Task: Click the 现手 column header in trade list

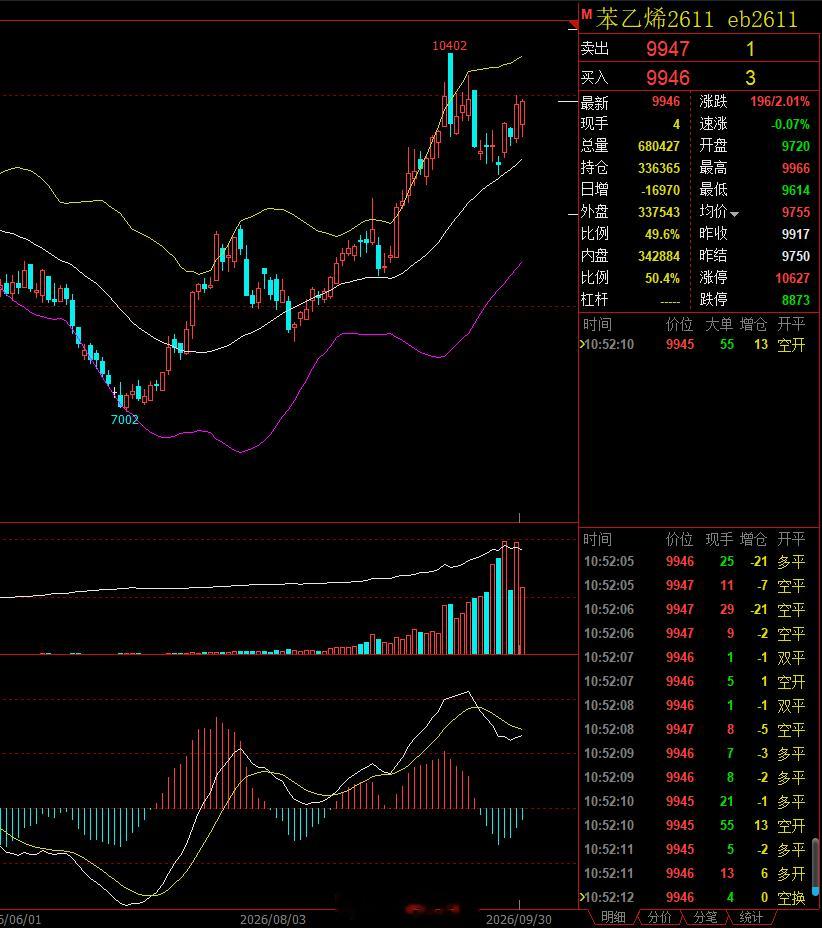Action: click(x=719, y=539)
